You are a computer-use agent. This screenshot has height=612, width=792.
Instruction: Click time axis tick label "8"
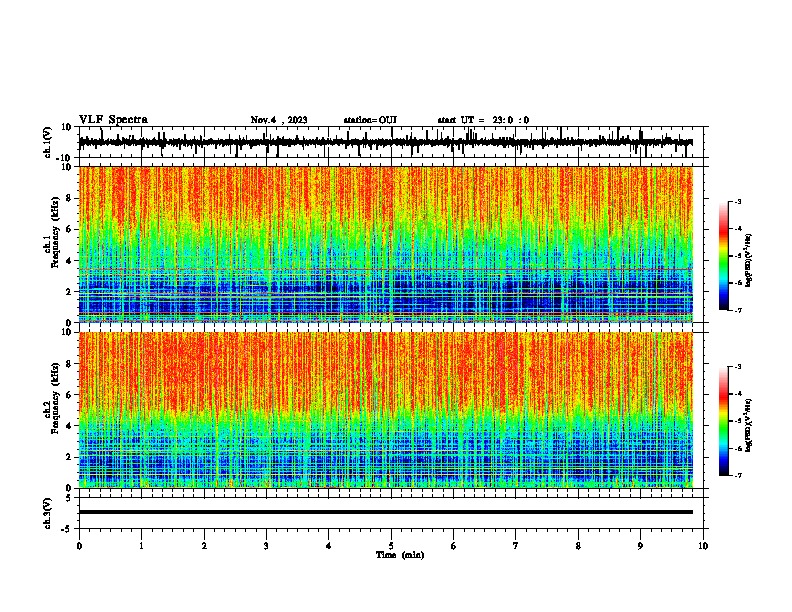tap(578, 546)
